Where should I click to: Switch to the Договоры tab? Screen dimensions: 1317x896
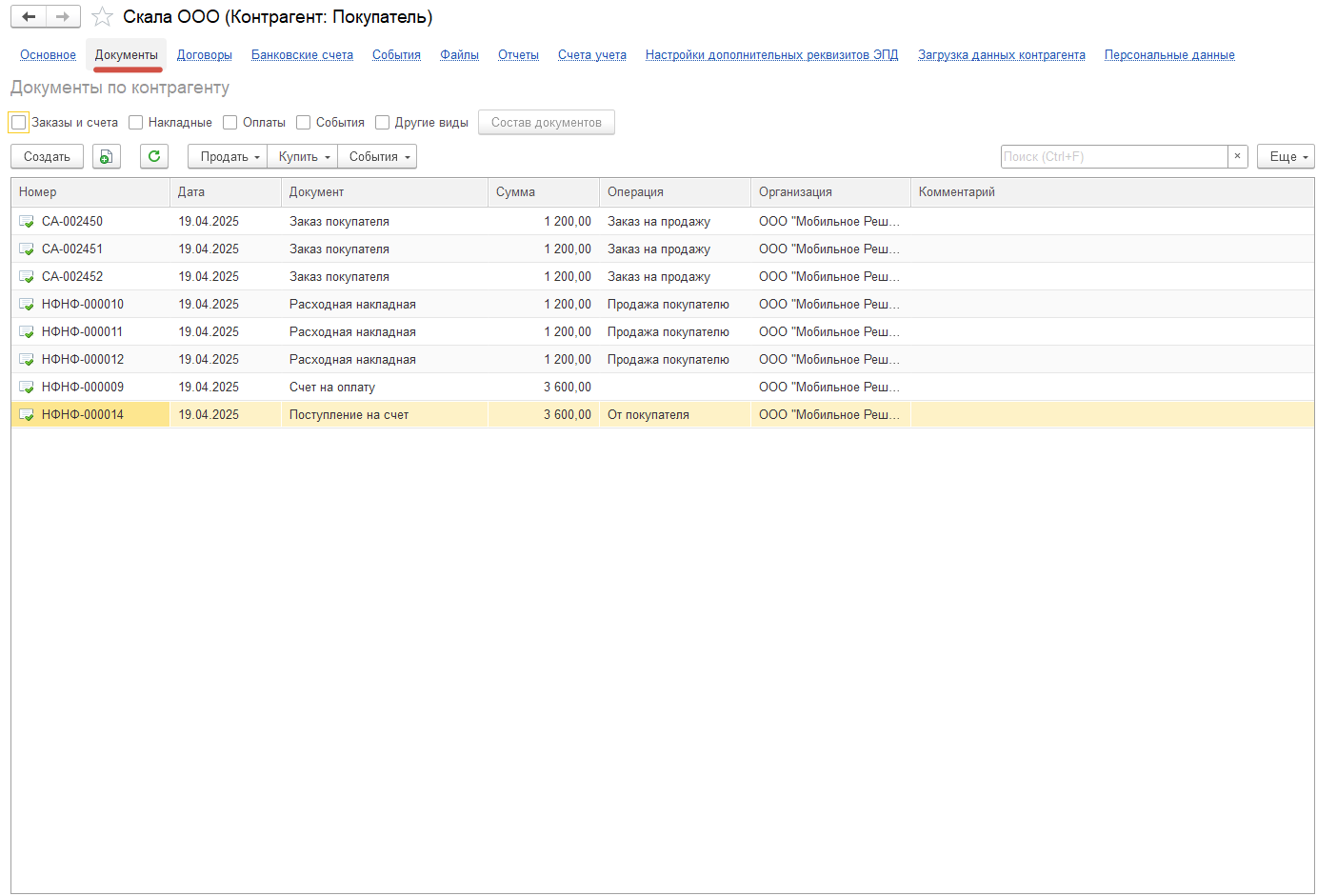(205, 55)
